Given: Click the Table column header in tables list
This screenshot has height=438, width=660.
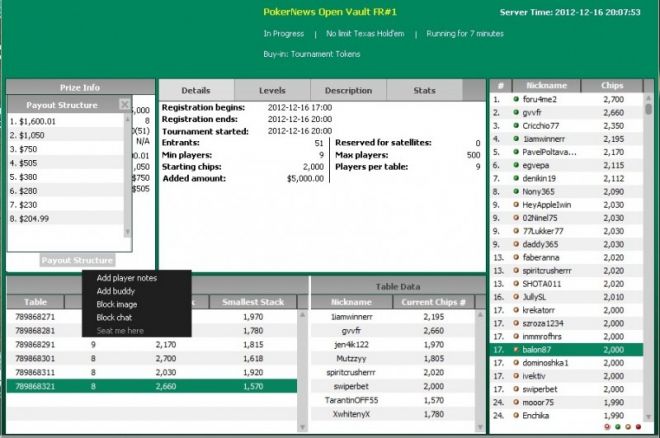Looking at the screenshot, I should click(35, 302).
